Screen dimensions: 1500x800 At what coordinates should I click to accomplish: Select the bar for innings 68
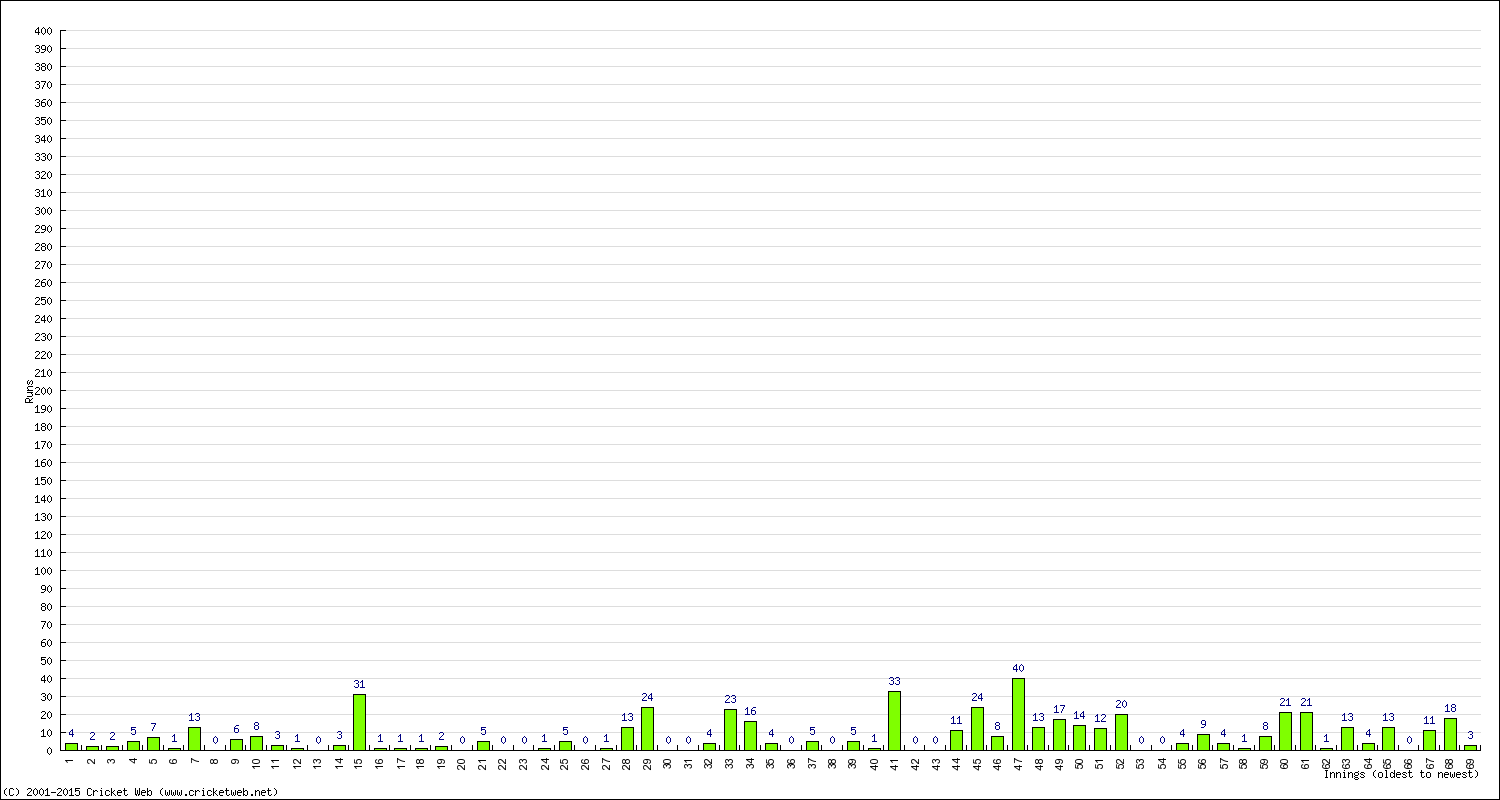(1450, 734)
